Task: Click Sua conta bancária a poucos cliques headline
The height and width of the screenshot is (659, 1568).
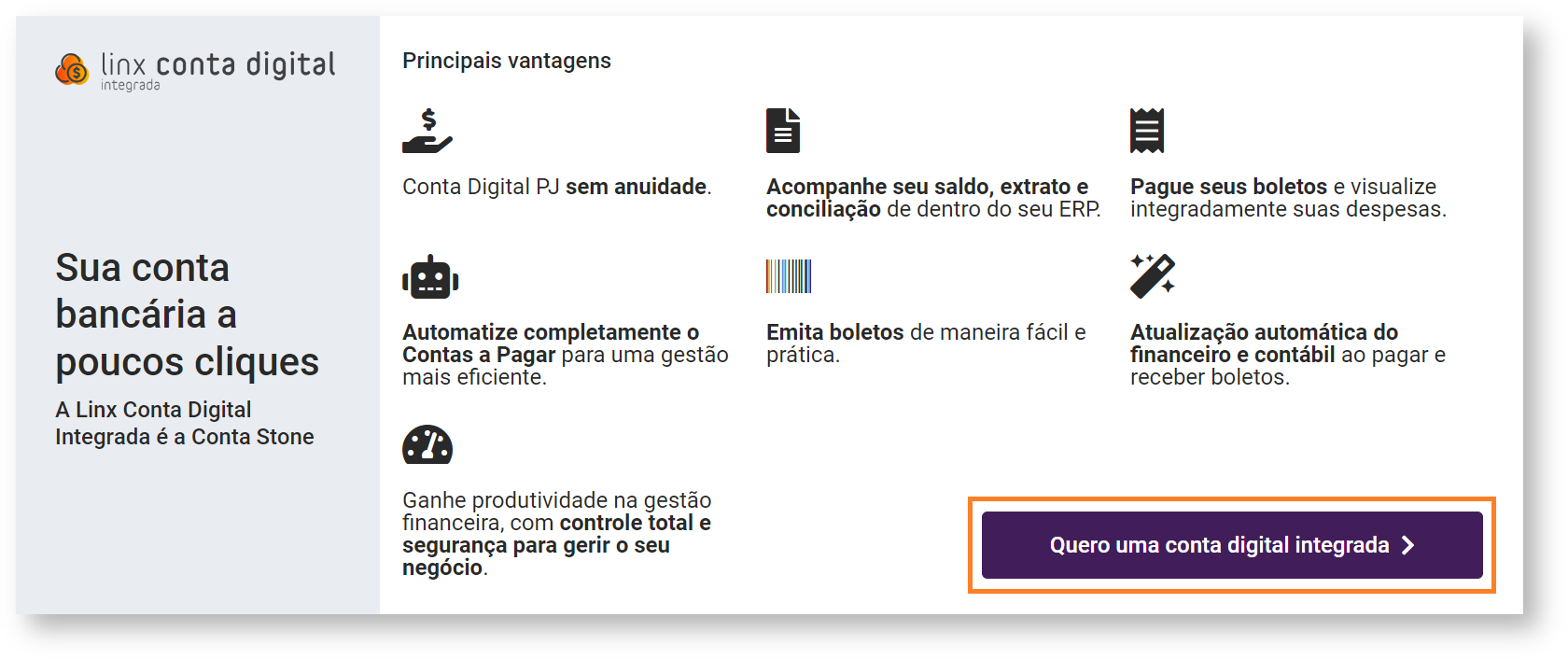Action: [x=187, y=315]
